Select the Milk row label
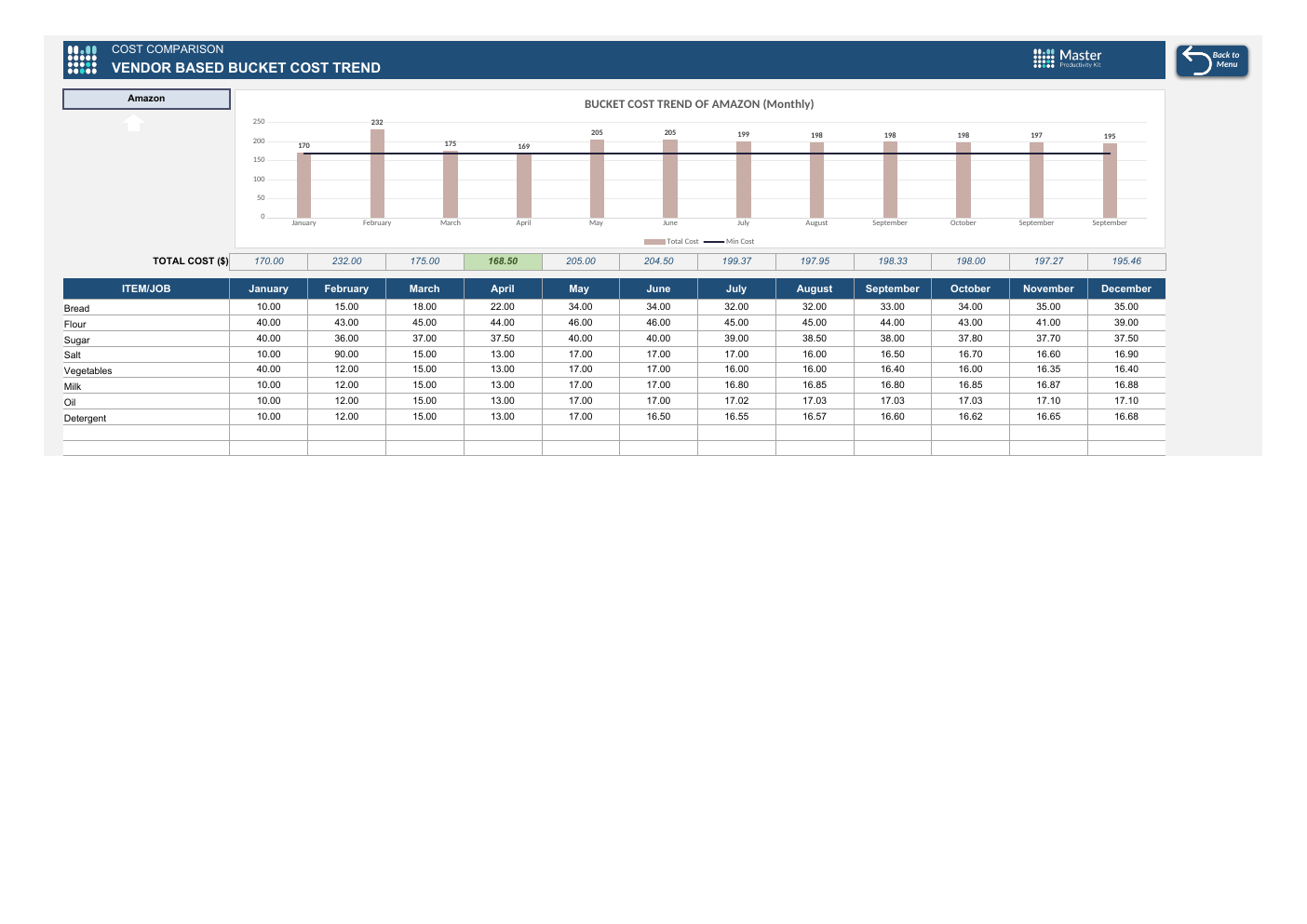The image size is (1307, 924). pos(72,387)
